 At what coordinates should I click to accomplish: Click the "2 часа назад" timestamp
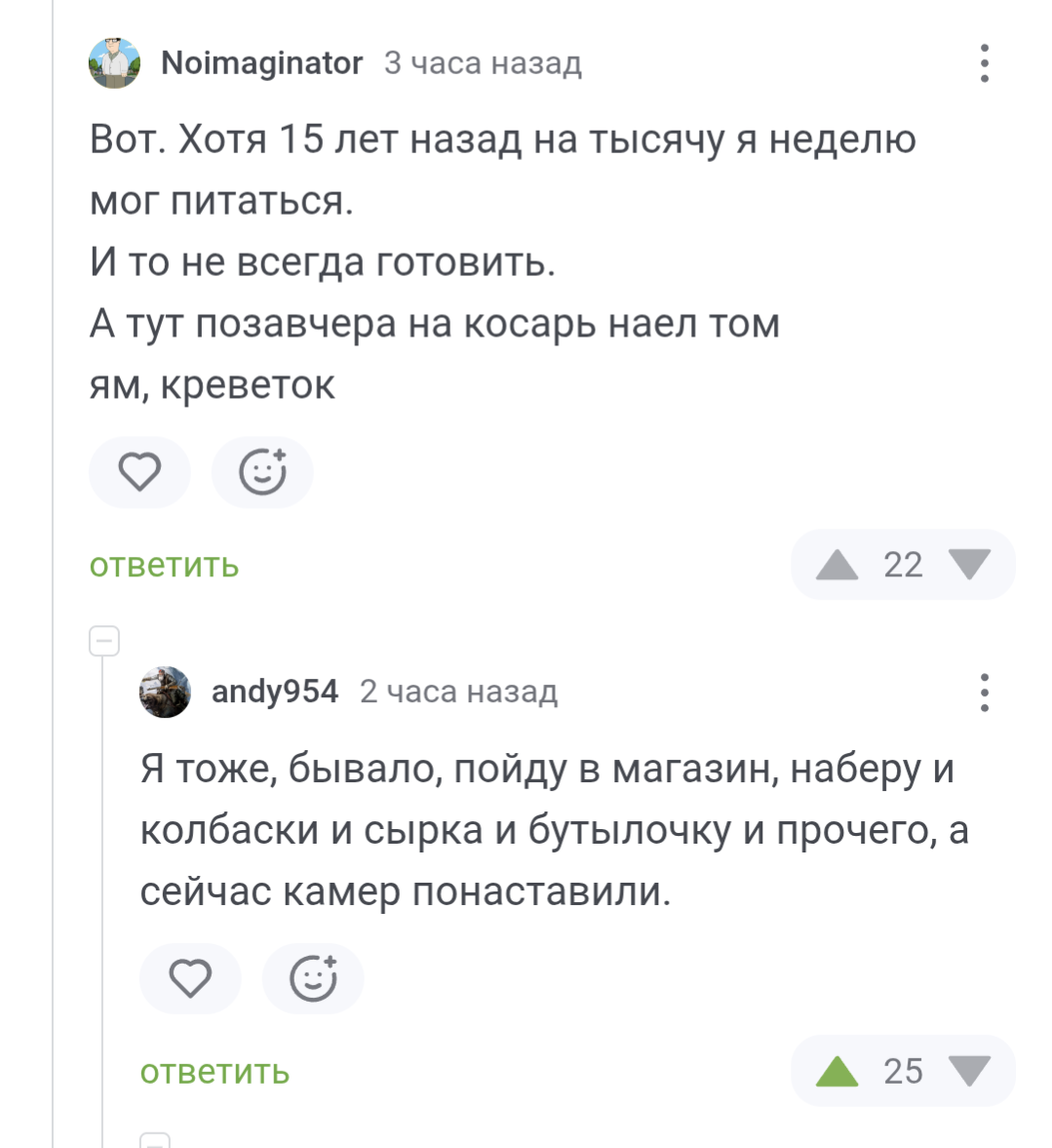click(458, 692)
